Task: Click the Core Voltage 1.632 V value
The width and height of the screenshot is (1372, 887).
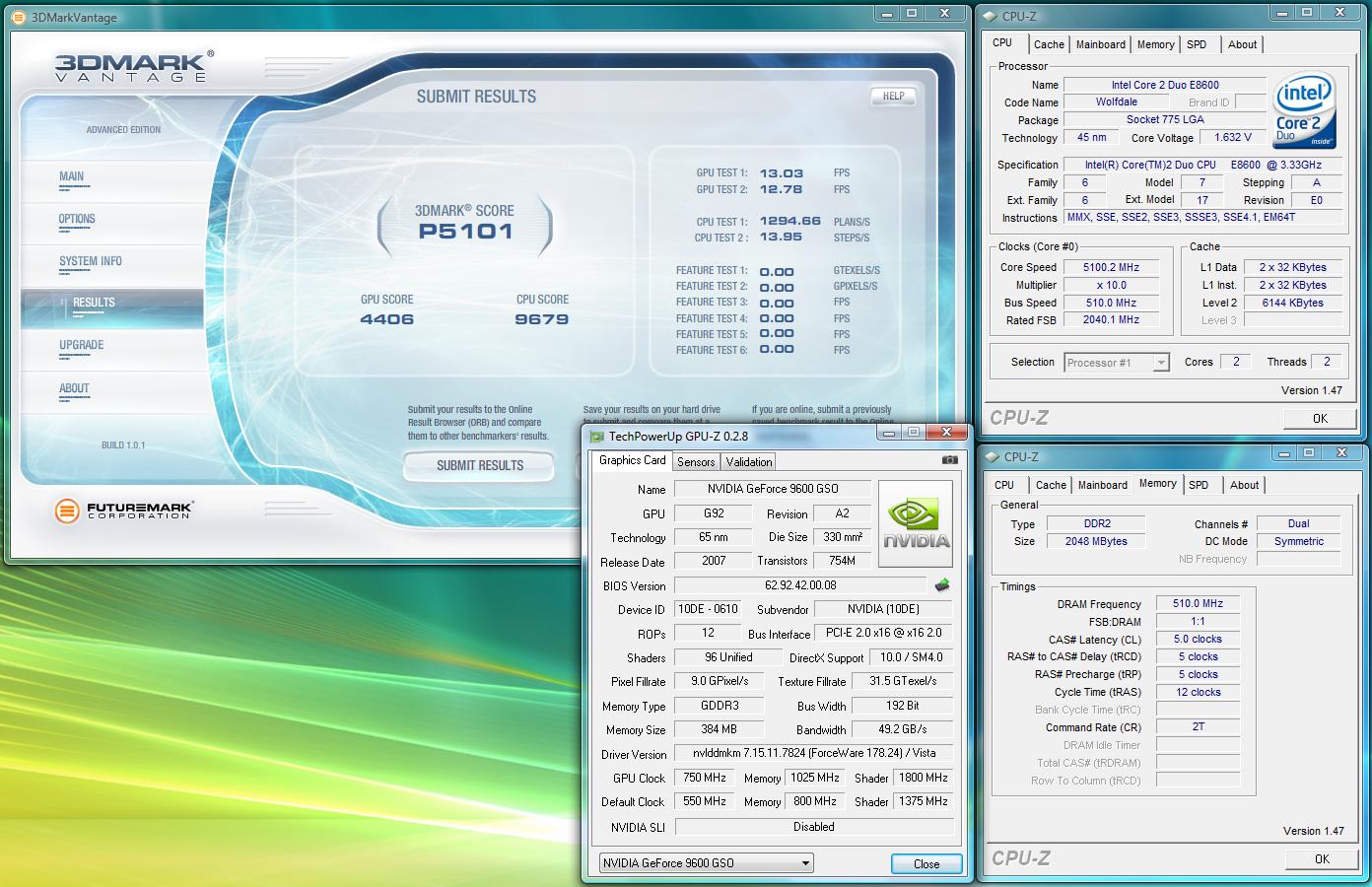Action: click(1233, 138)
